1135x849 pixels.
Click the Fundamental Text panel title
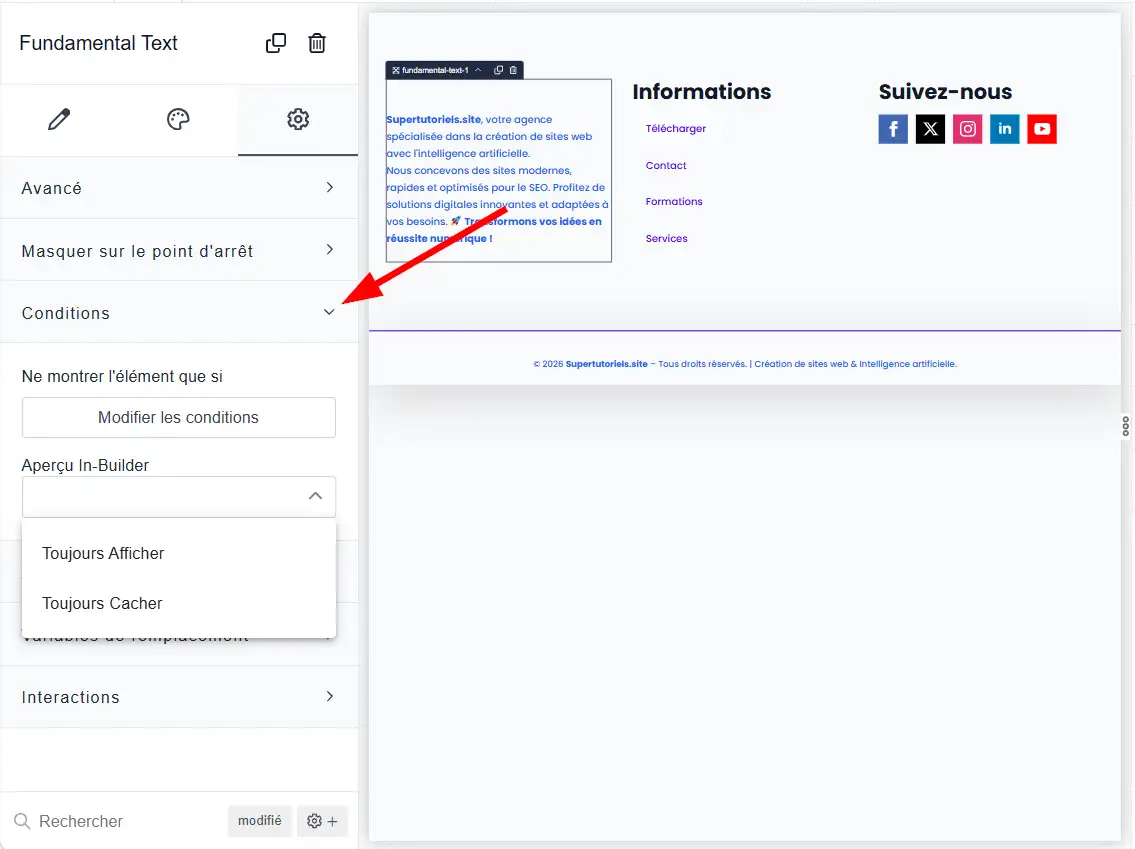pyautogui.click(x=98, y=43)
